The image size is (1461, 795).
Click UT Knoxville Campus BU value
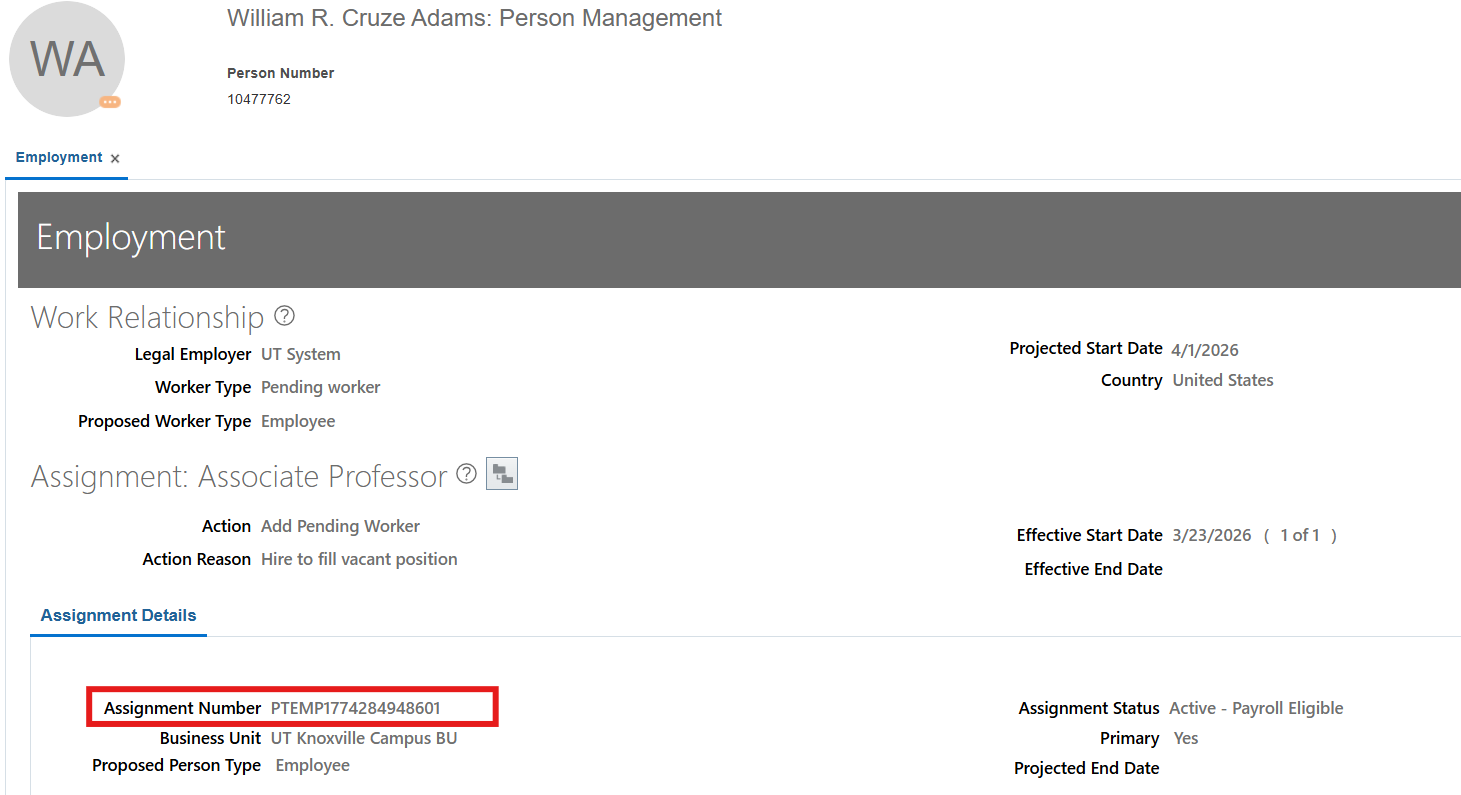point(364,738)
